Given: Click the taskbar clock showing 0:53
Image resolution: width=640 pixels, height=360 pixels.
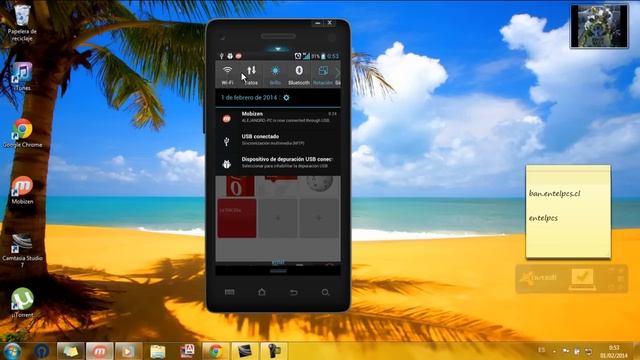Looking at the screenshot, I should (x=613, y=351).
